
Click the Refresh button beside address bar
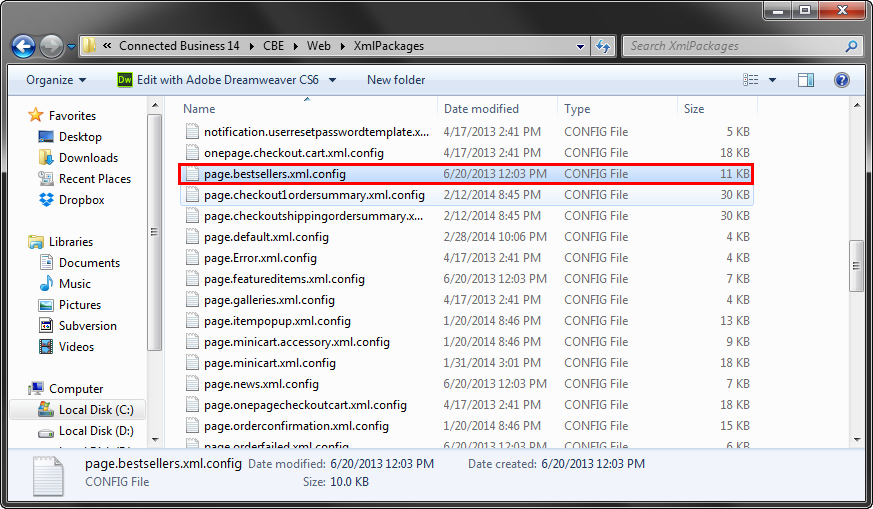[x=603, y=46]
